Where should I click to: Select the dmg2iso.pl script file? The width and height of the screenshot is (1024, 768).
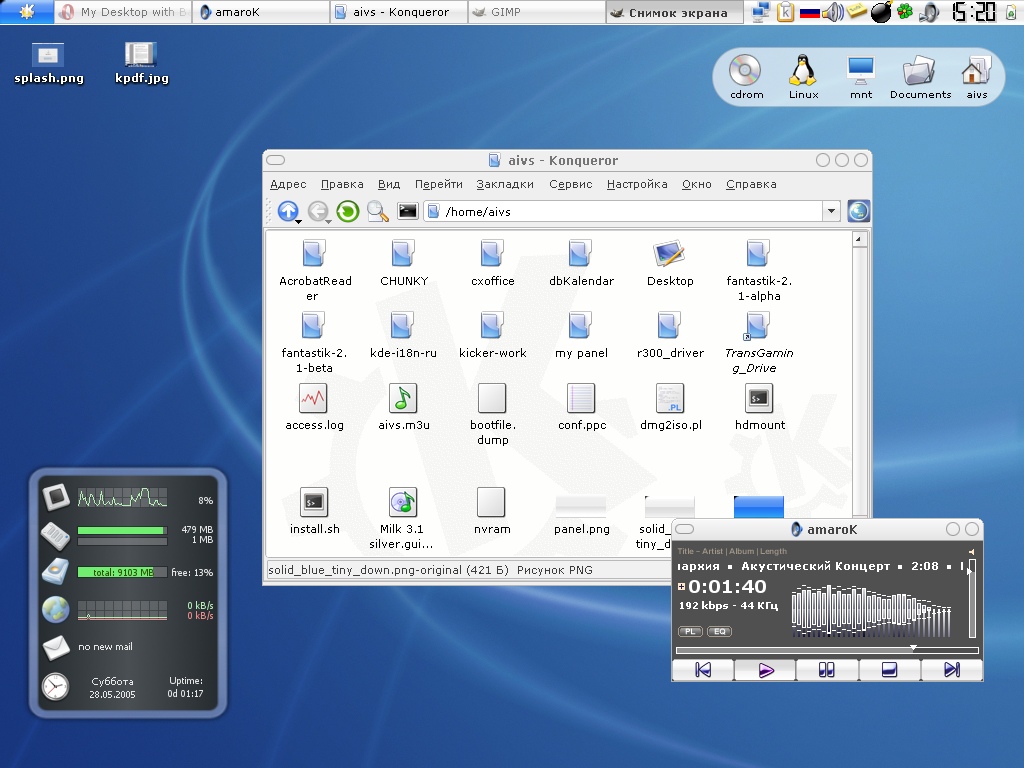[x=670, y=407]
